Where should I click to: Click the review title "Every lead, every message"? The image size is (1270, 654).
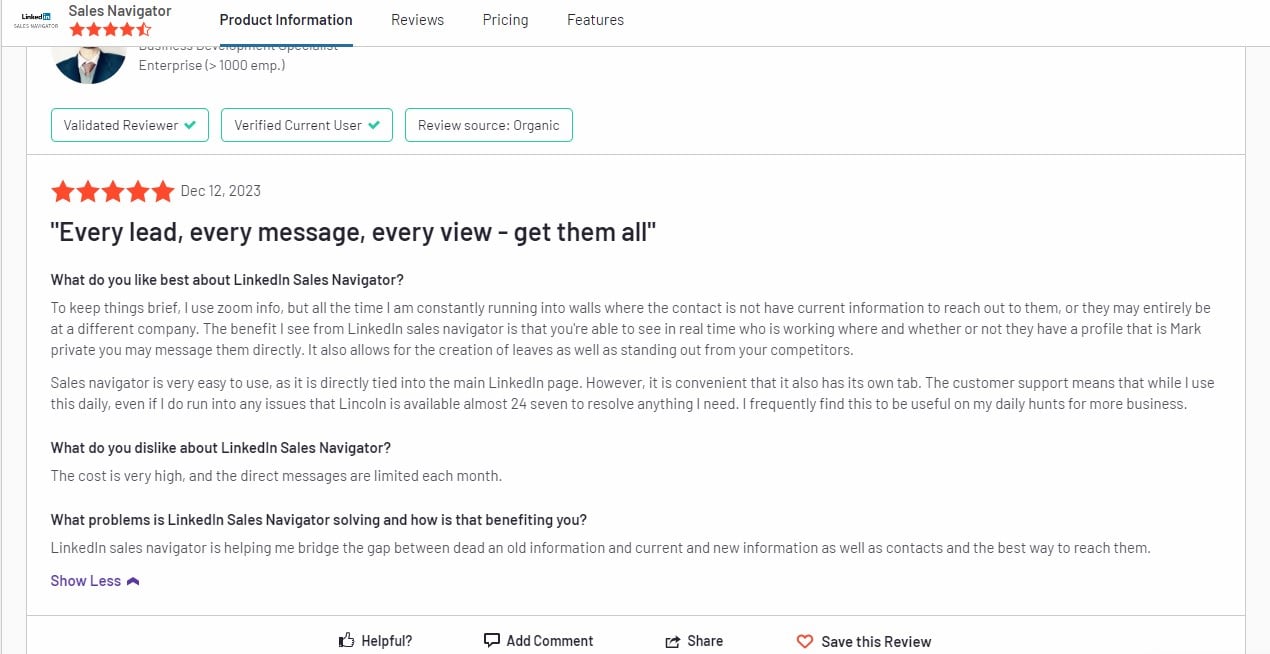(x=353, y=232)
